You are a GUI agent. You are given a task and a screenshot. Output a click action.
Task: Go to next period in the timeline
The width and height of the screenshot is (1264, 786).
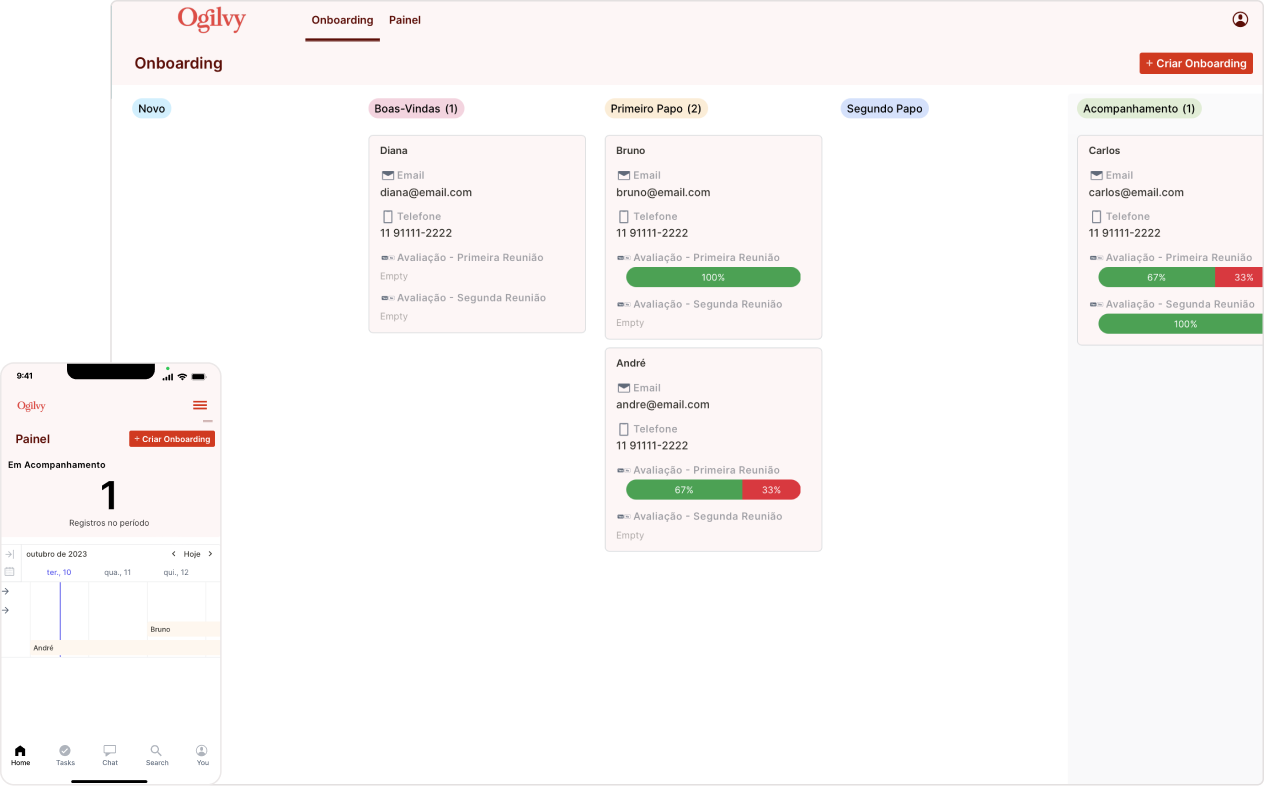(x=210, y=554)
